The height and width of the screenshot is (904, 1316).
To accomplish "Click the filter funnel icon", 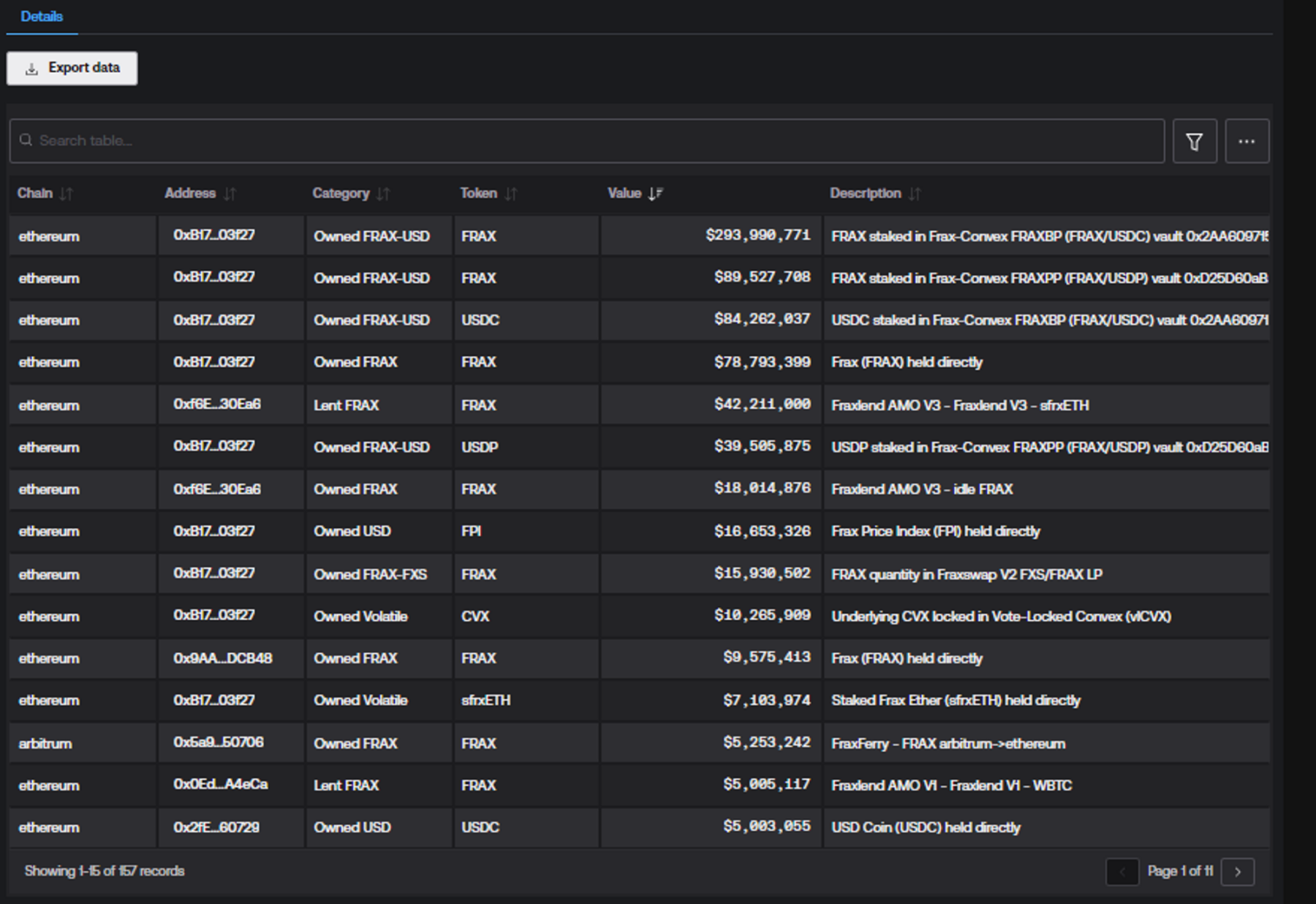I will [1194, 141].
